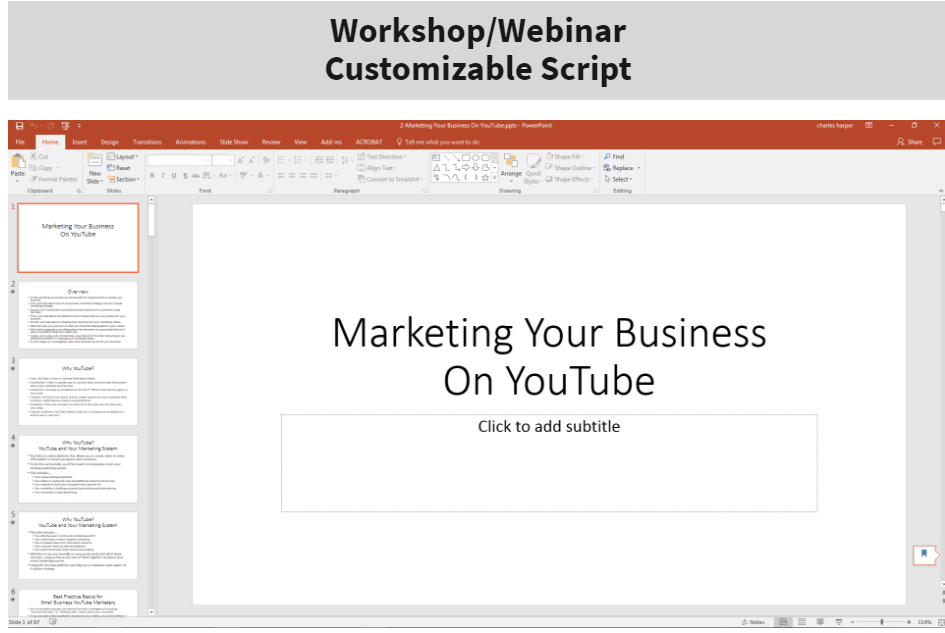This screenshot has height=633, width=945.
Task: Open the Review ribbon tab
Action: (x=271, y=142)
